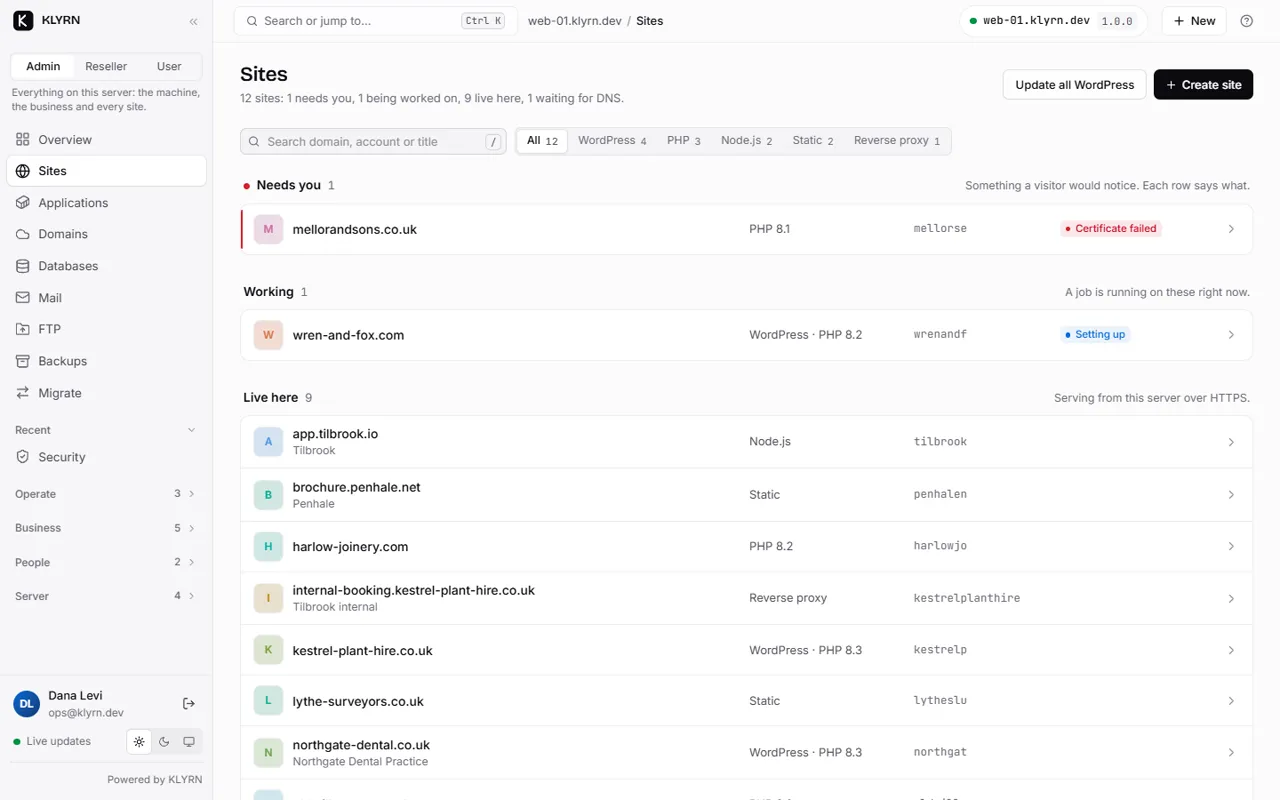Switch to Admin role view
Image resolution: width=1280 pixels, height=800 pixels.
(43, 66)
